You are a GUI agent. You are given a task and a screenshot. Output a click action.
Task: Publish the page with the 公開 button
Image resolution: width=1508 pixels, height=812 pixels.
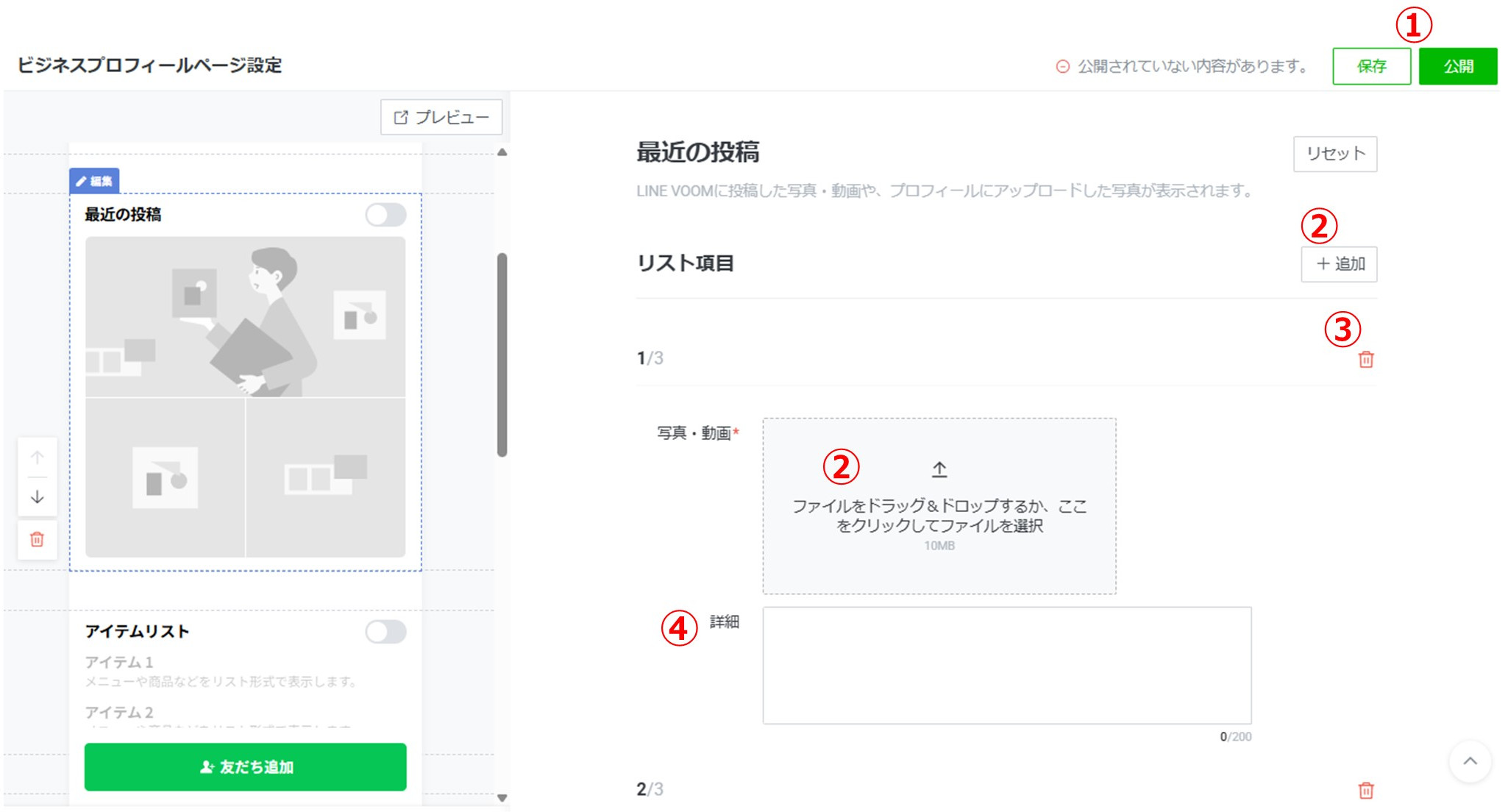(1459, 65)
